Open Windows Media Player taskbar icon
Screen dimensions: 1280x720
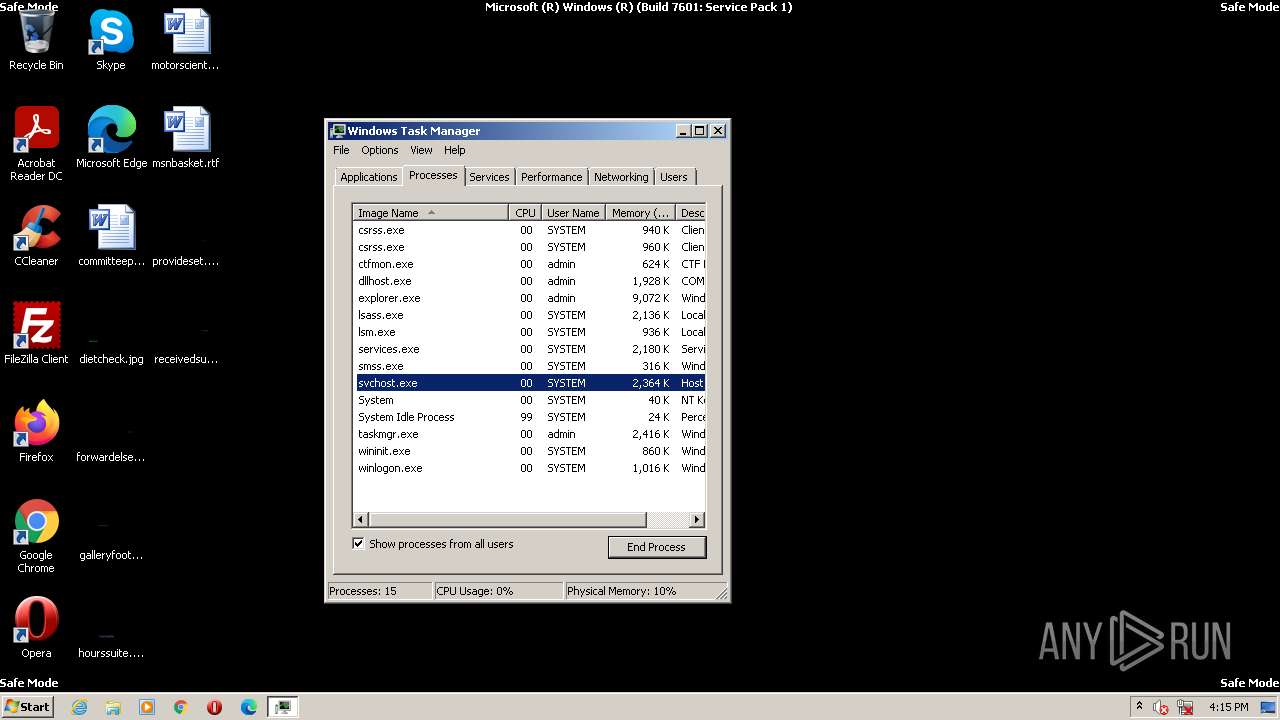(147, 707)
